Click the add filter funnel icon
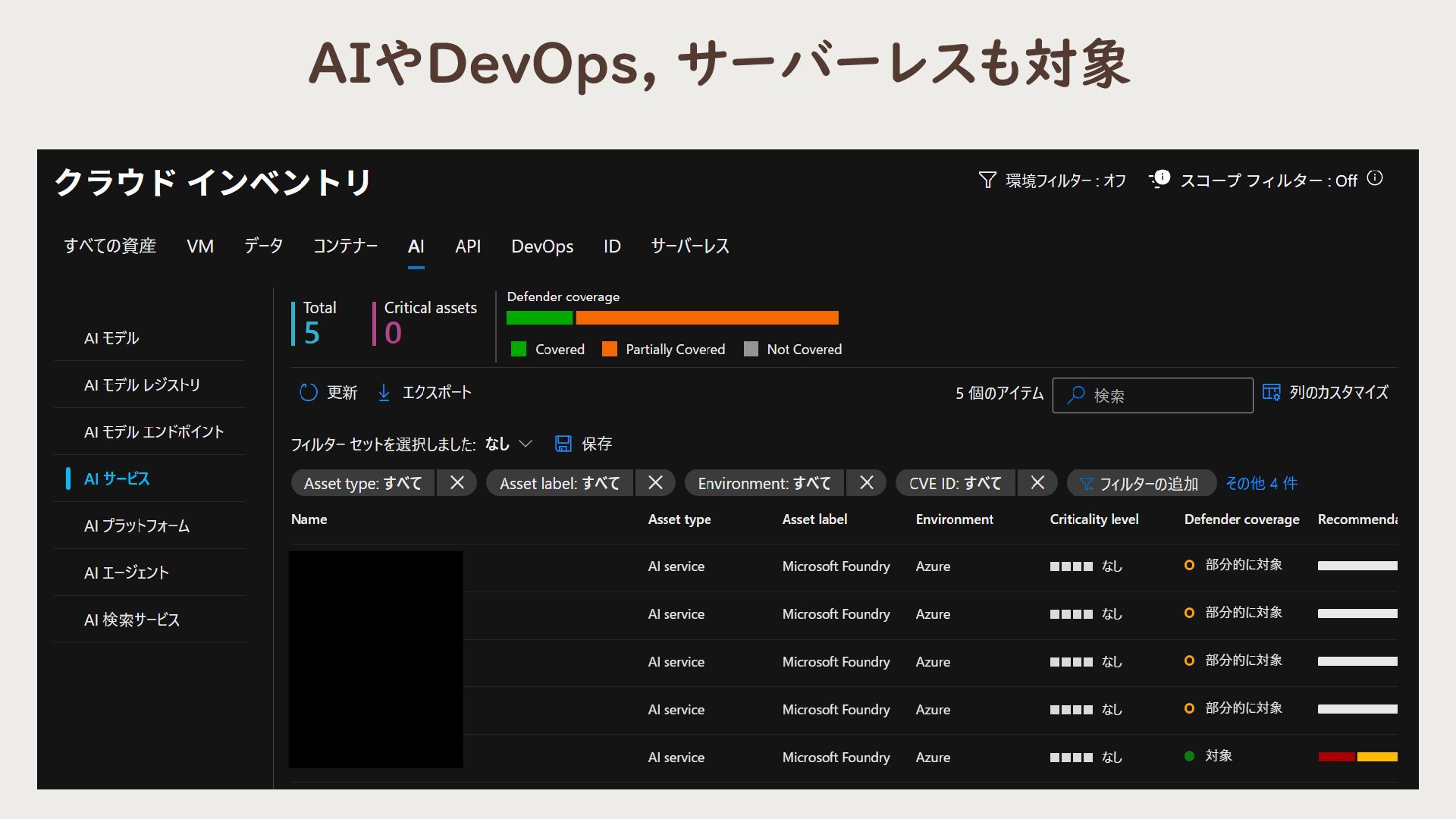Image resolution: width=1456 pixels, height=819 pixels. pyautogui.click(x=1086, y=484)
